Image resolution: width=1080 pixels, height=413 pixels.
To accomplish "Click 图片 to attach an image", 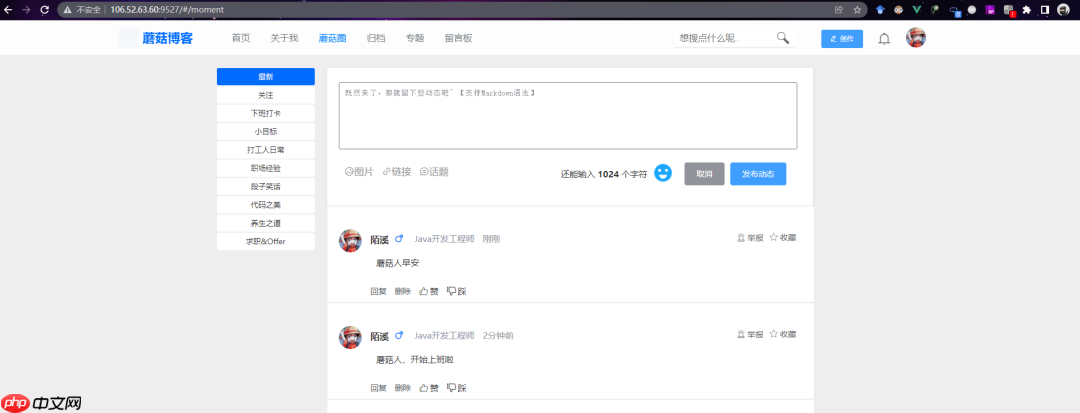I will click(x=359, y=171).
